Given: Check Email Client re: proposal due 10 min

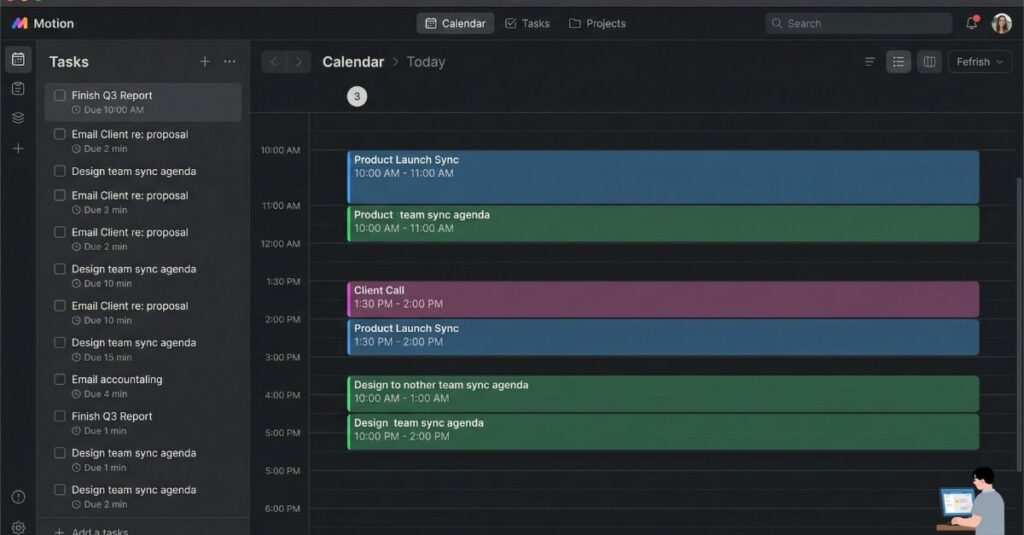Looking at the screenshot, I should [x=59, y=306].
